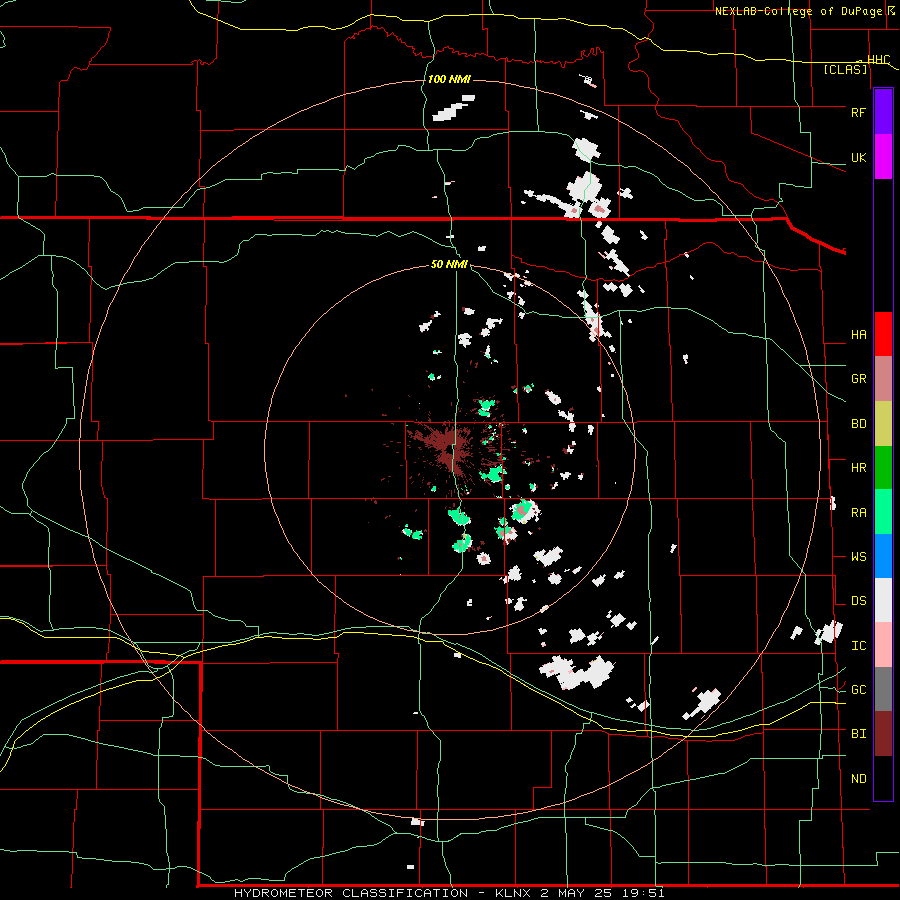Click the BI biological brown swatch
The height and width of the screenshot is (900, 900).
[883, 734]
